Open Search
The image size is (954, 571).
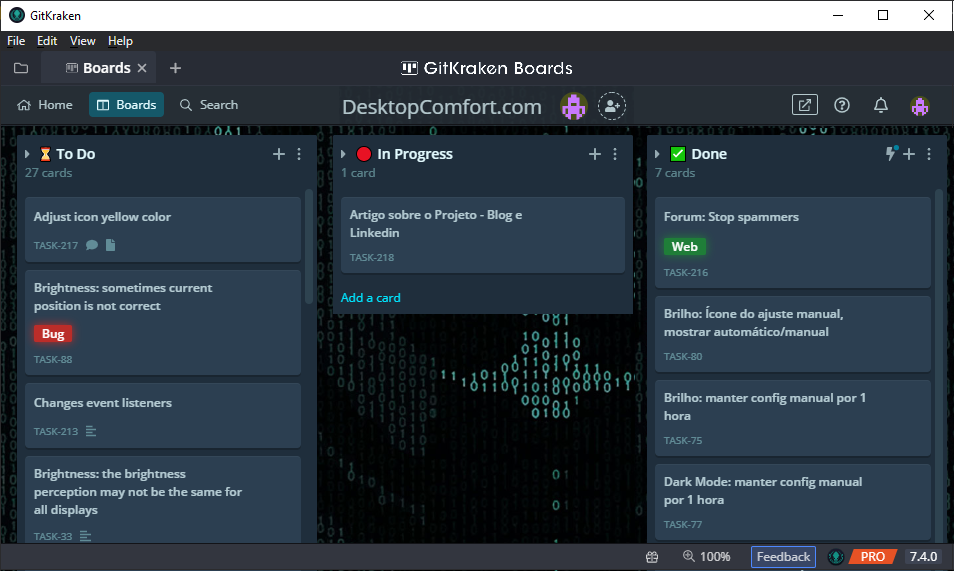tap(209, 105)
